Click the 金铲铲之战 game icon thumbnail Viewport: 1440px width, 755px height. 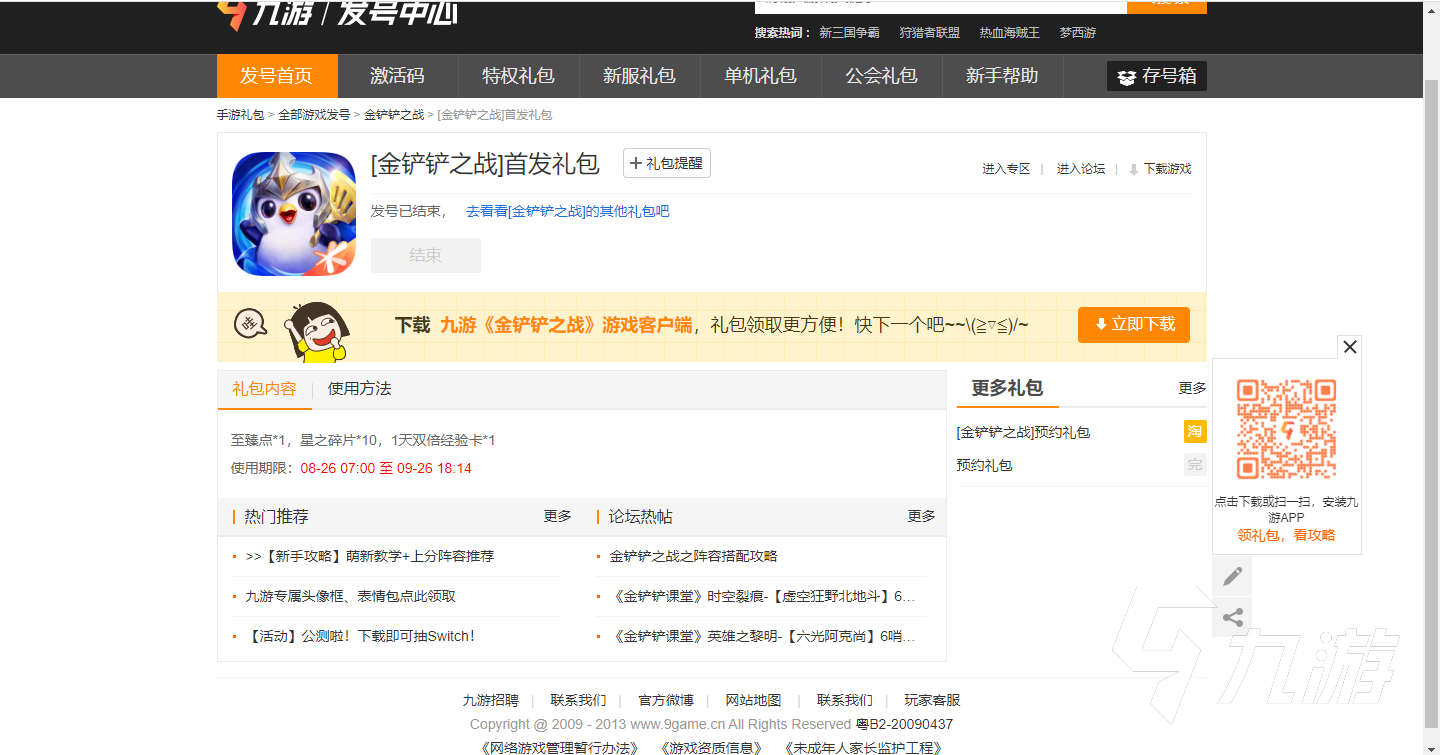pos(294,214)
